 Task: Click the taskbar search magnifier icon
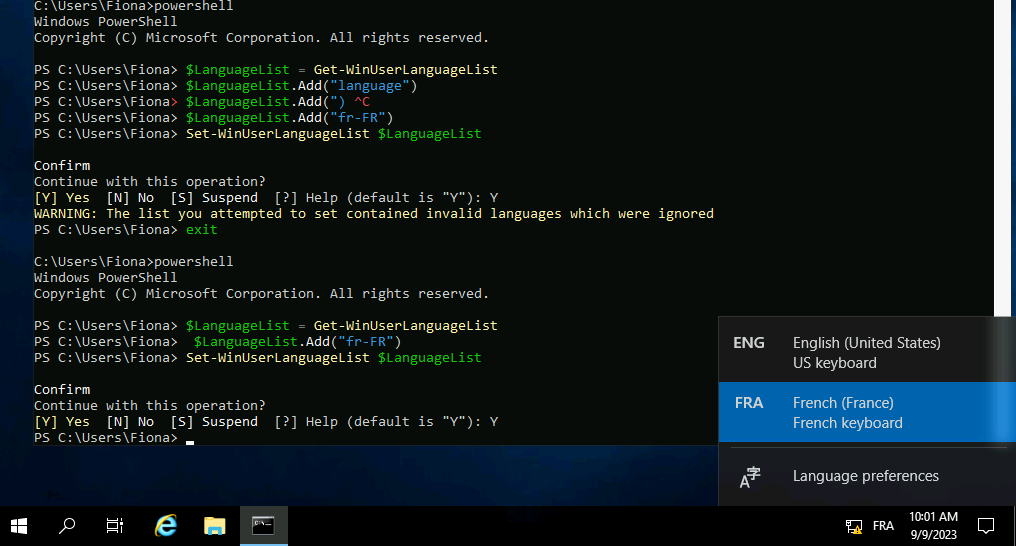click(67, 526)
